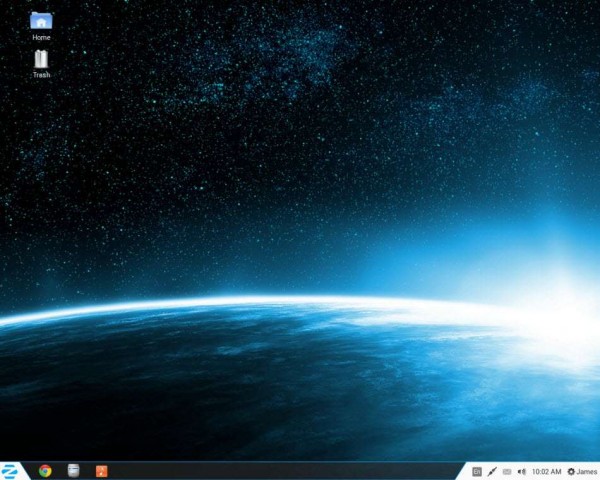600x480 pixels.
Task: Show calendar from 10:02 AM clock
Action: 546,472
